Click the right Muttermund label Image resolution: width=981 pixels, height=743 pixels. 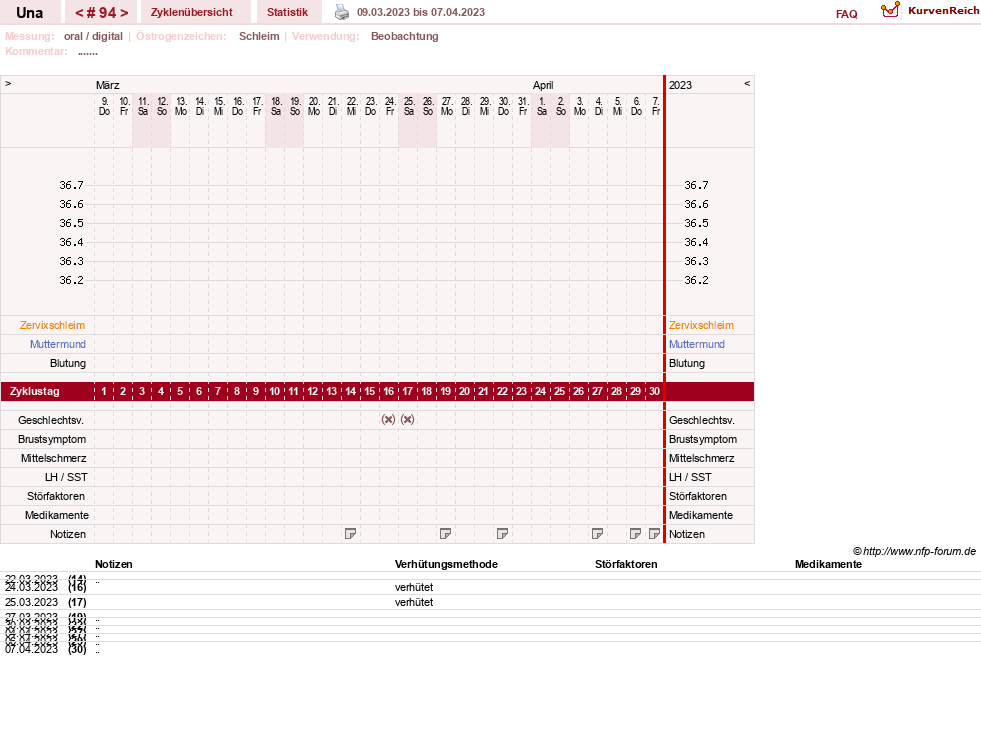(696, 344)
